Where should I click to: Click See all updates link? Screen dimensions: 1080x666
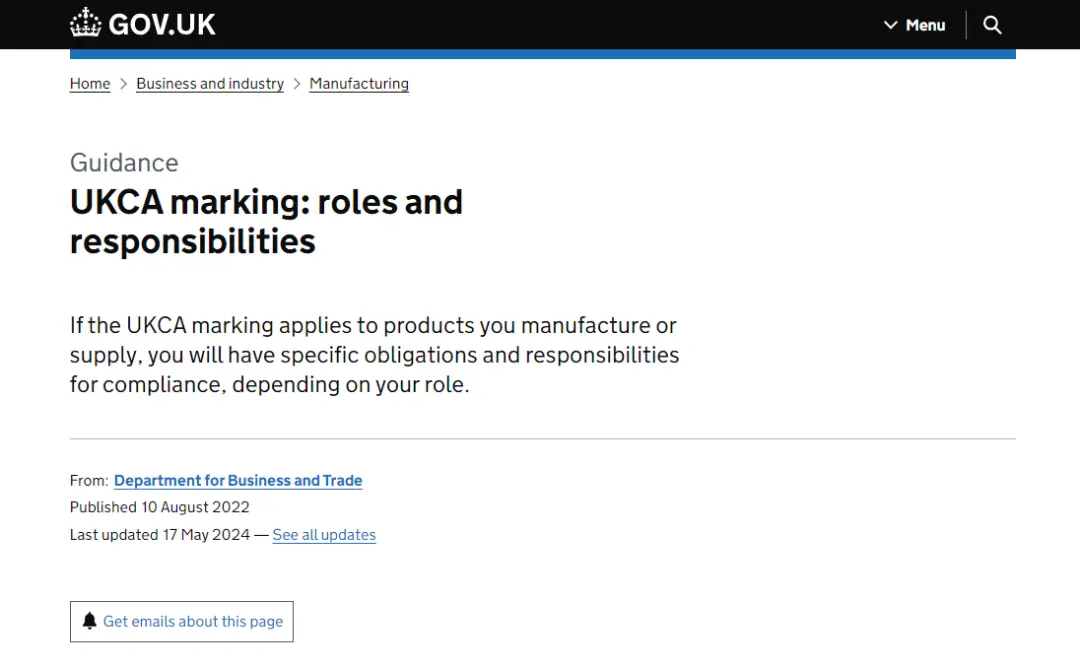(x=324, y=534)
